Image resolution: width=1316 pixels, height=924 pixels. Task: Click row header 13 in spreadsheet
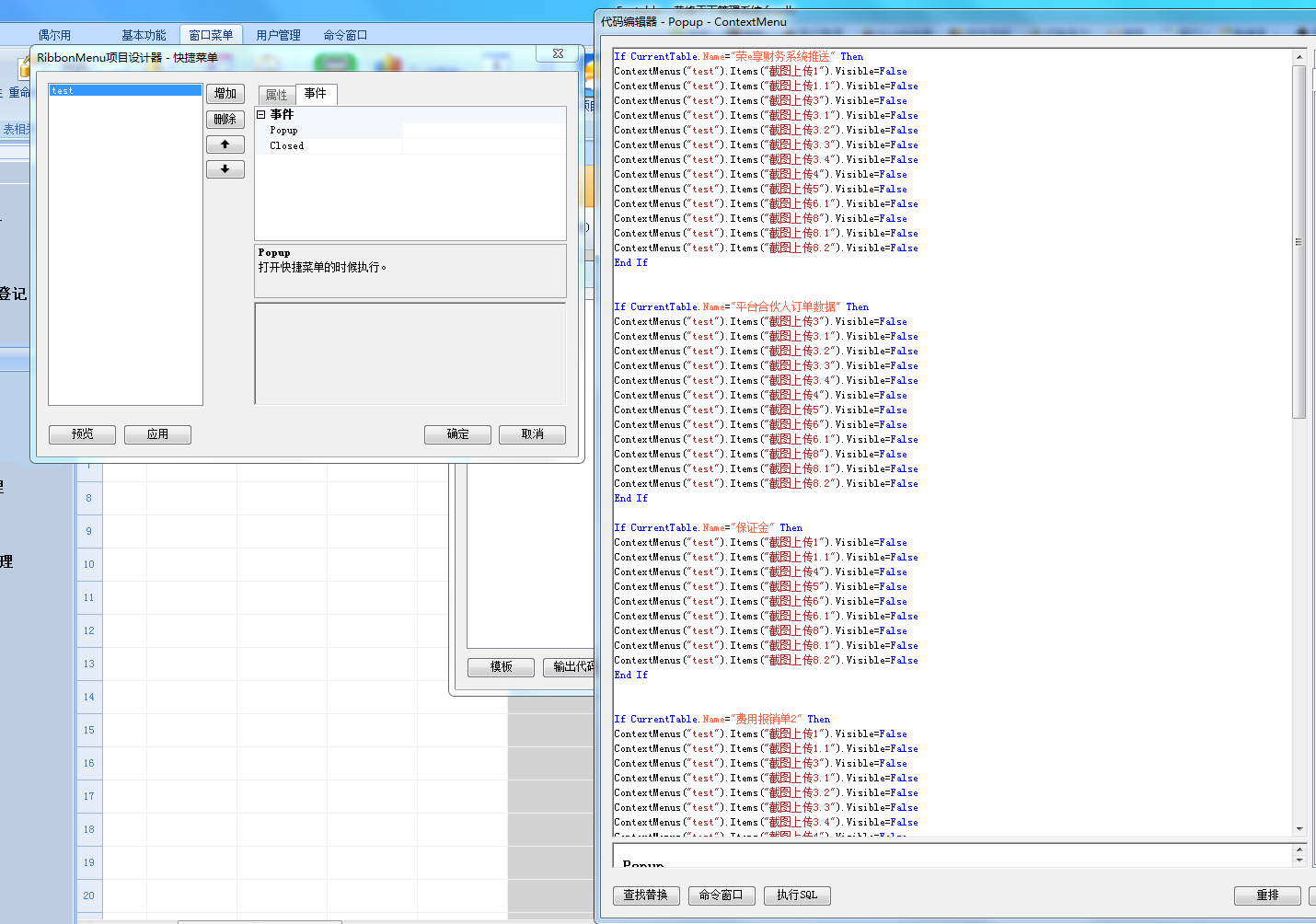[x=89, y=664]
